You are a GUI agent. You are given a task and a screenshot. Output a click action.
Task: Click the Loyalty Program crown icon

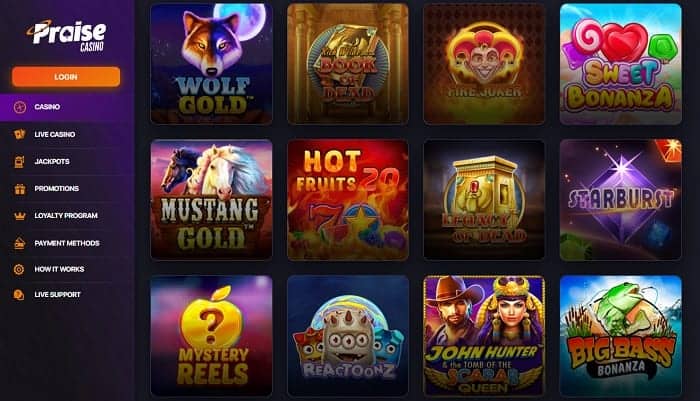tap(20, 216)
